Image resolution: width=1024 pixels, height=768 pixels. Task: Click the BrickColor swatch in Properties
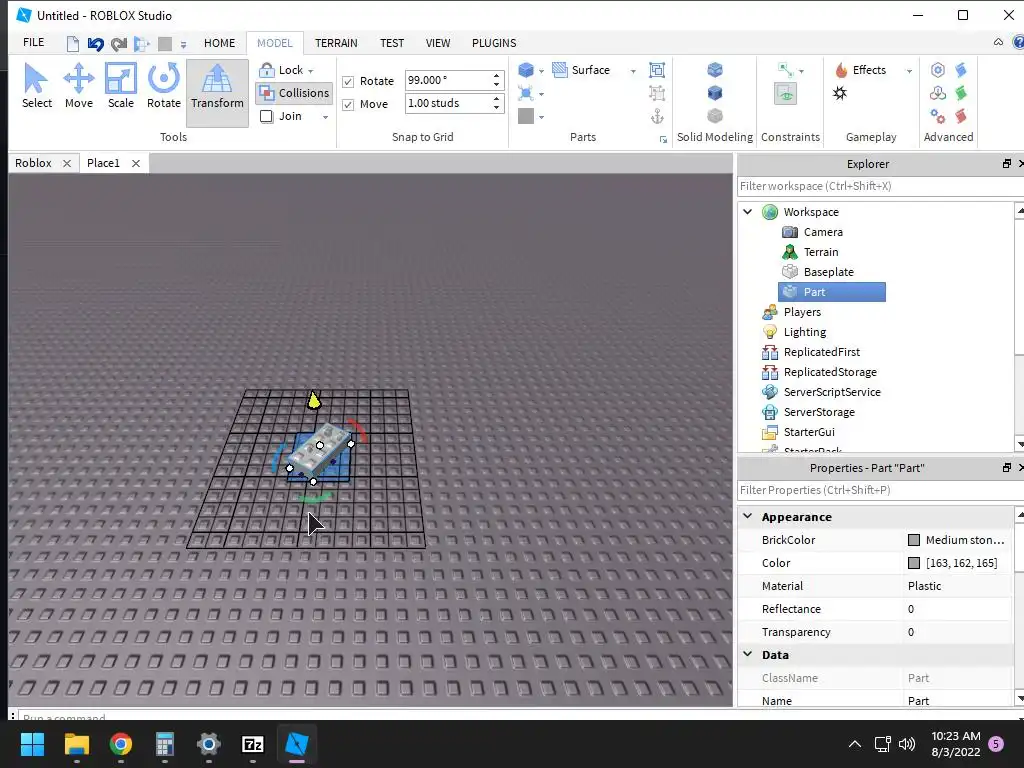click(914, 540)
